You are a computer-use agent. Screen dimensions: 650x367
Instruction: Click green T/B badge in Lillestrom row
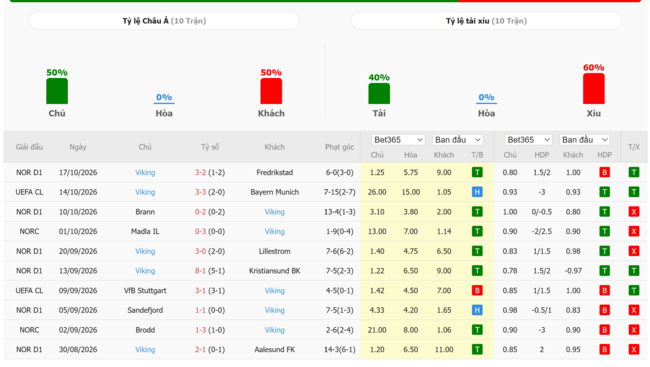pos(477,251)
